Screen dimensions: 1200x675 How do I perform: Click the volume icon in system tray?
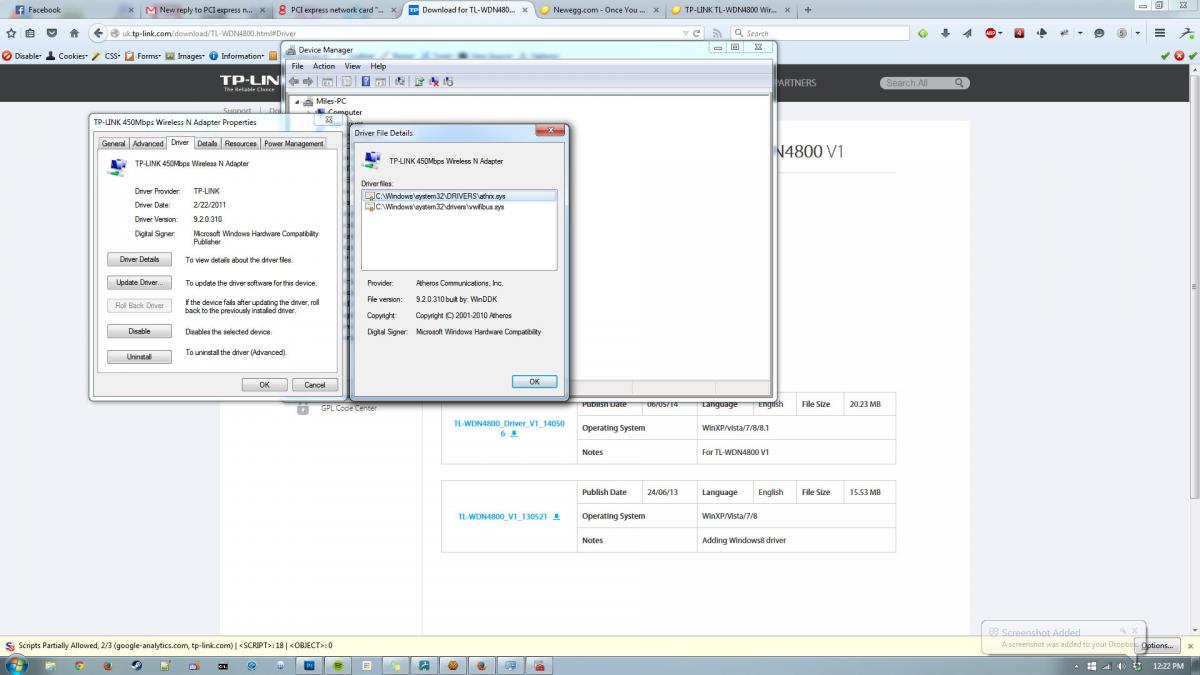[x=1120, y=666]
